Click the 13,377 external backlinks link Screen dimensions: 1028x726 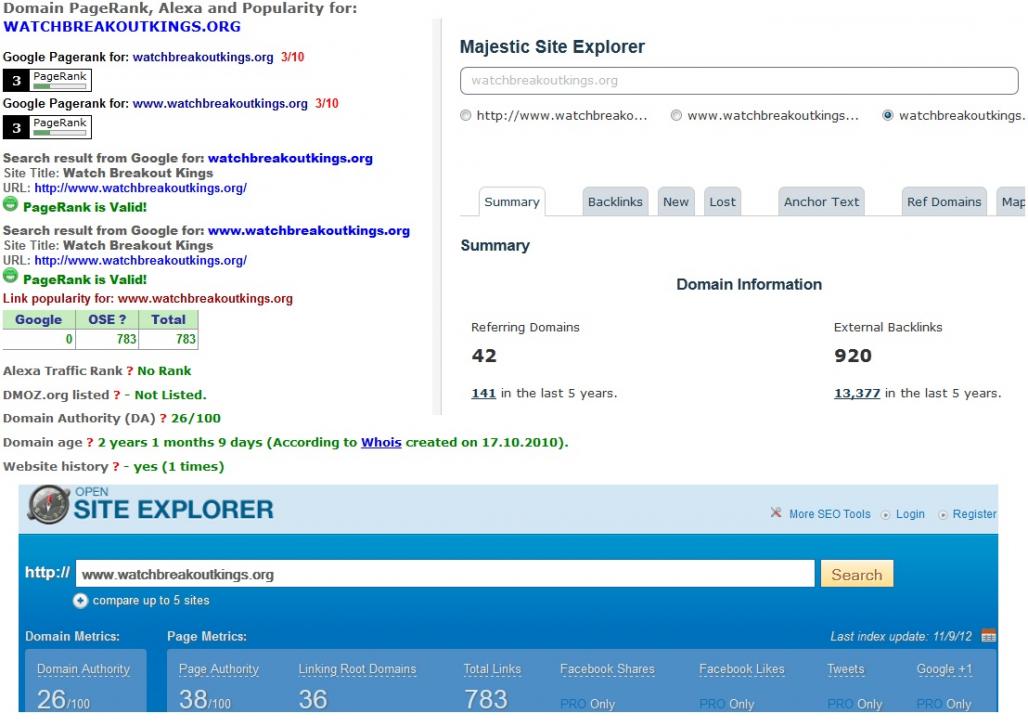(857, 393)
